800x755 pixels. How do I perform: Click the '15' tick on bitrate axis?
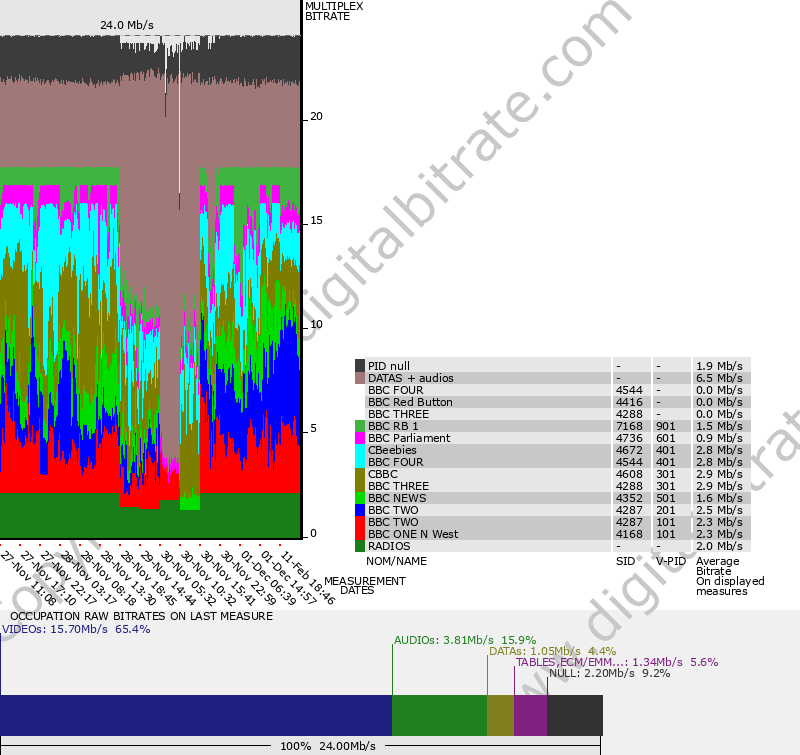click(316, 220)
